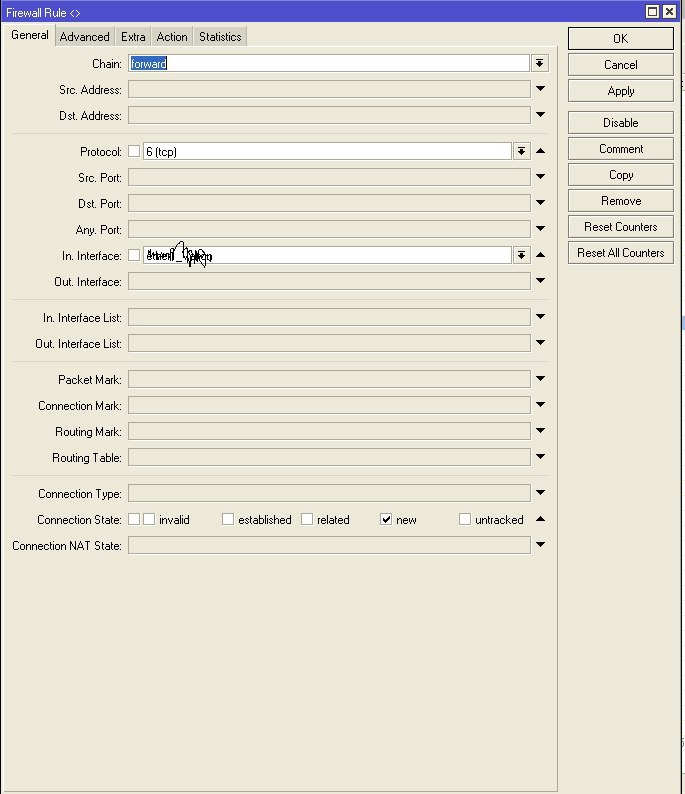Expand the In. Interface List field
The image size is (685, 794).
click(x=540, y=316)
